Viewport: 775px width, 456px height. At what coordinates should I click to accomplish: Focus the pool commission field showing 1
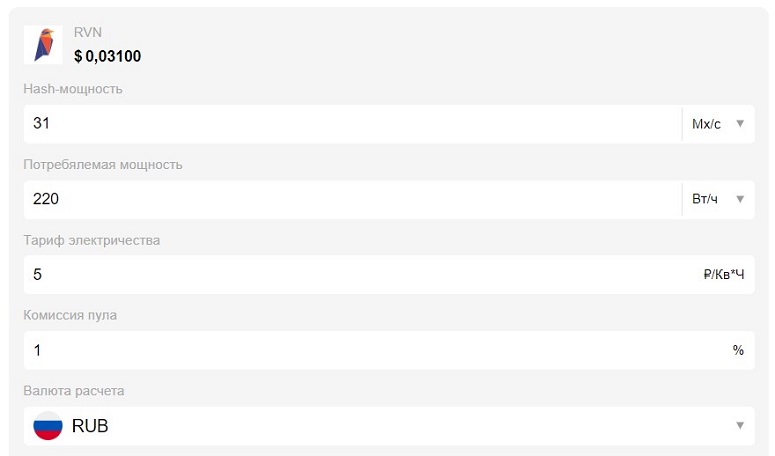[x=350, y=350]
